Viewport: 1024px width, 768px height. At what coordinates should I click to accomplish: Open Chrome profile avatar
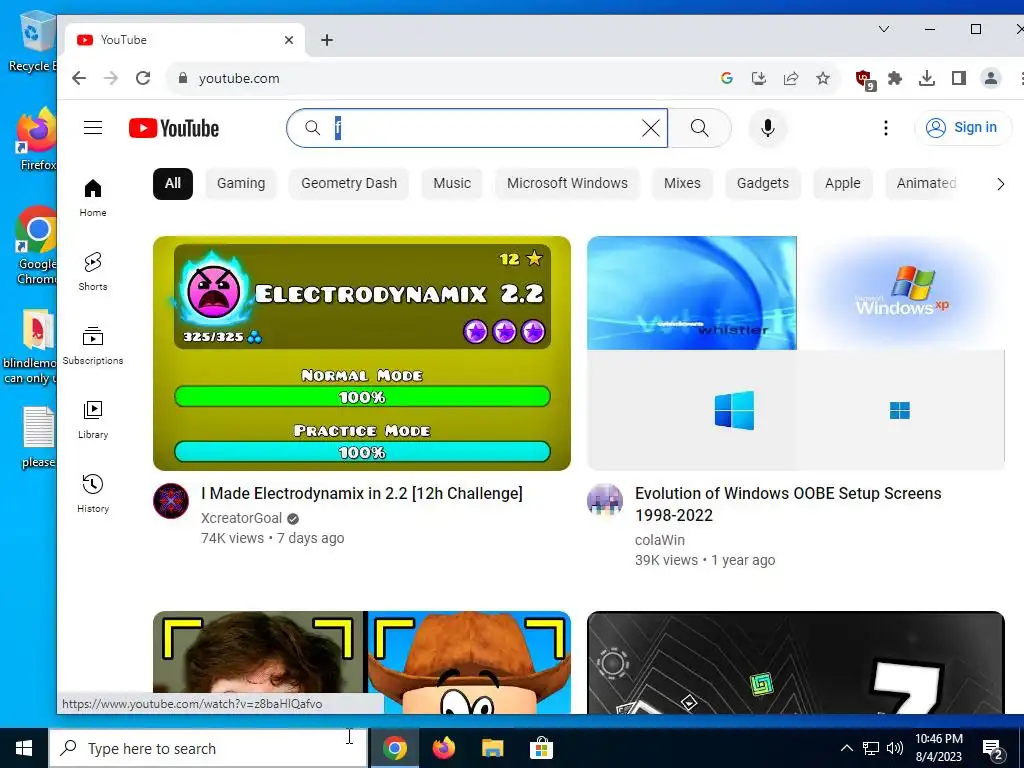991,78
